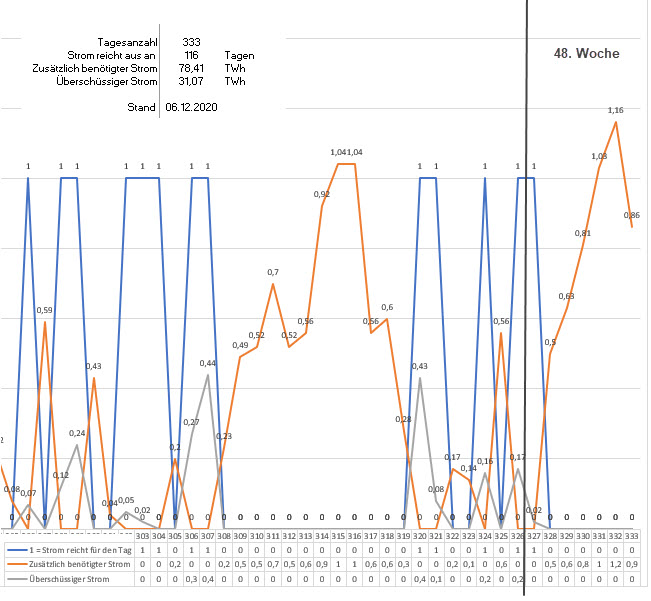Select the 1,16 peak data label

pos(615,110)
